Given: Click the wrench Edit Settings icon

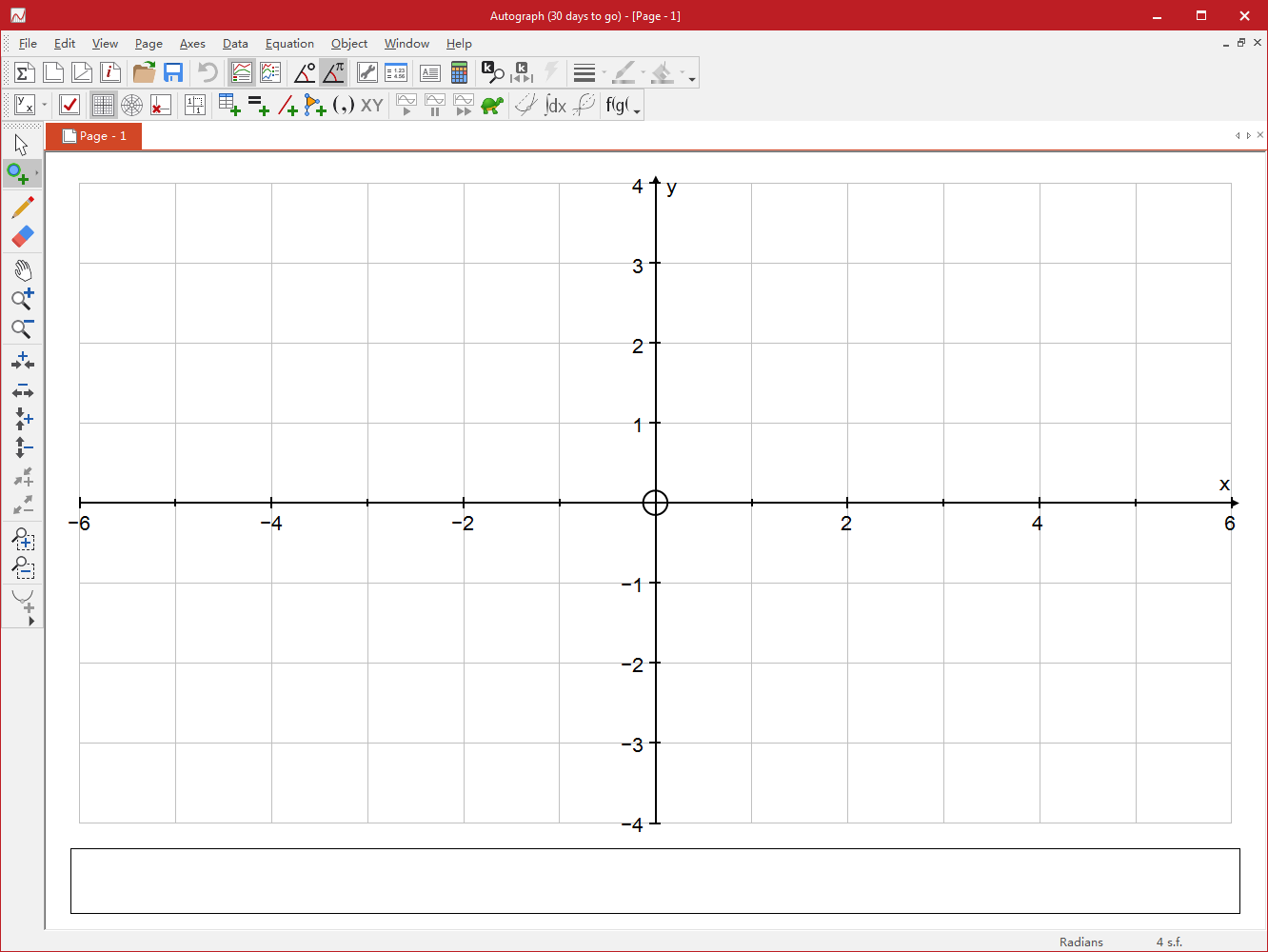Looking at the screenshot, I should [367, 72].
